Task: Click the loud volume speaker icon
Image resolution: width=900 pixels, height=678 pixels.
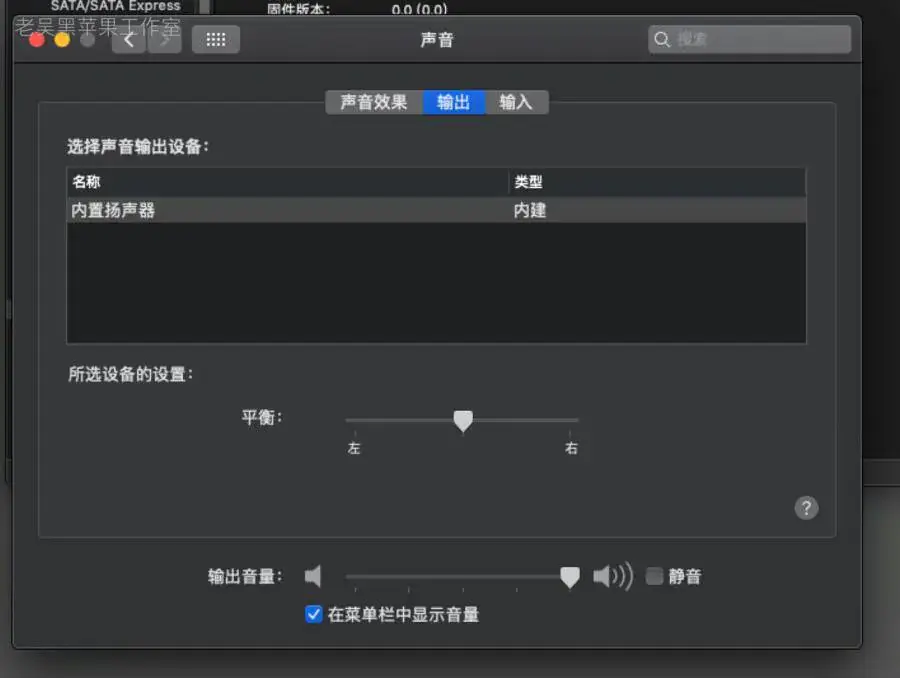Action: [x=612, y=576]
